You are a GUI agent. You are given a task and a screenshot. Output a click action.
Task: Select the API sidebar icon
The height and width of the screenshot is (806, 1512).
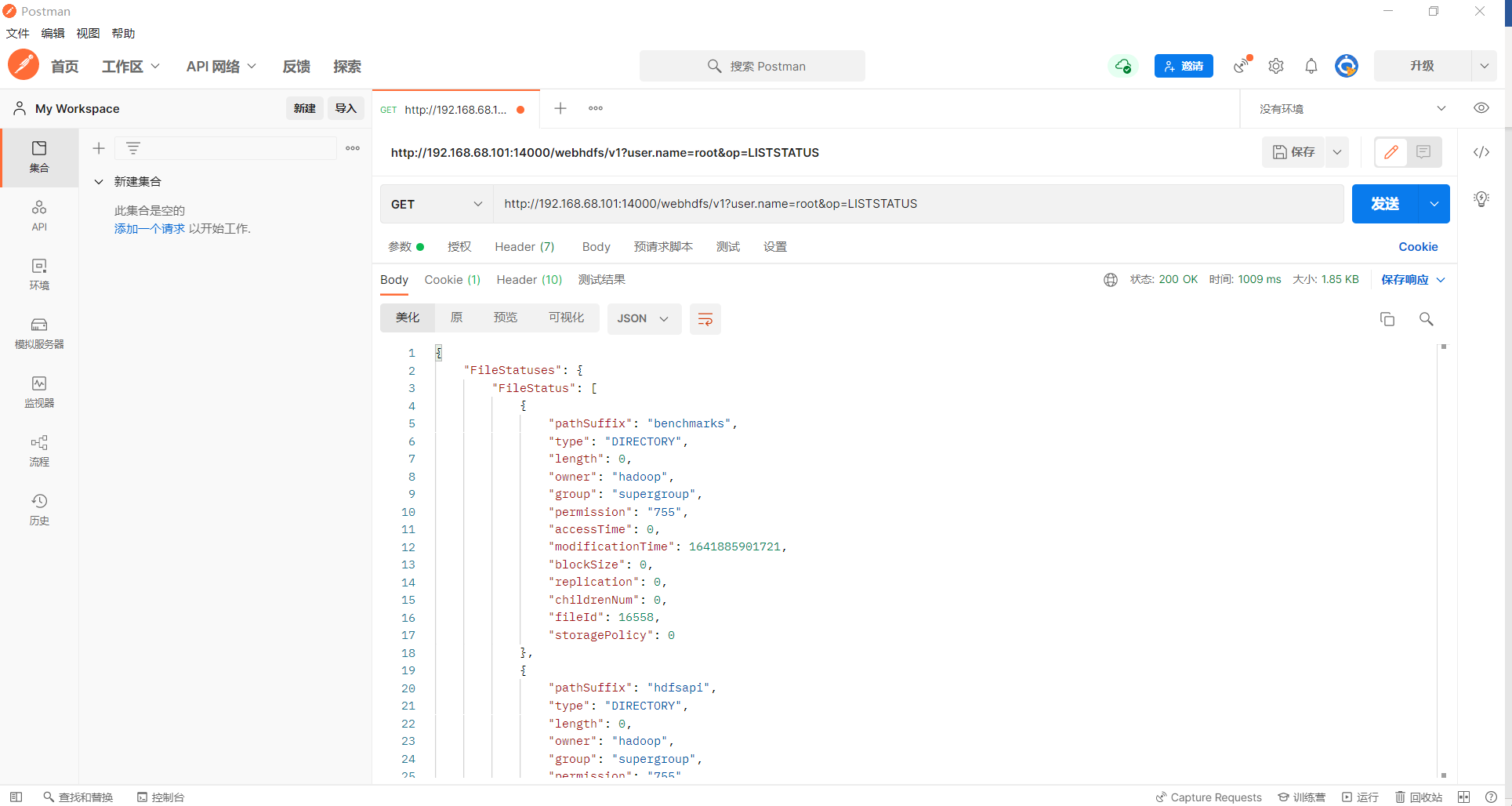coord(39,216)
